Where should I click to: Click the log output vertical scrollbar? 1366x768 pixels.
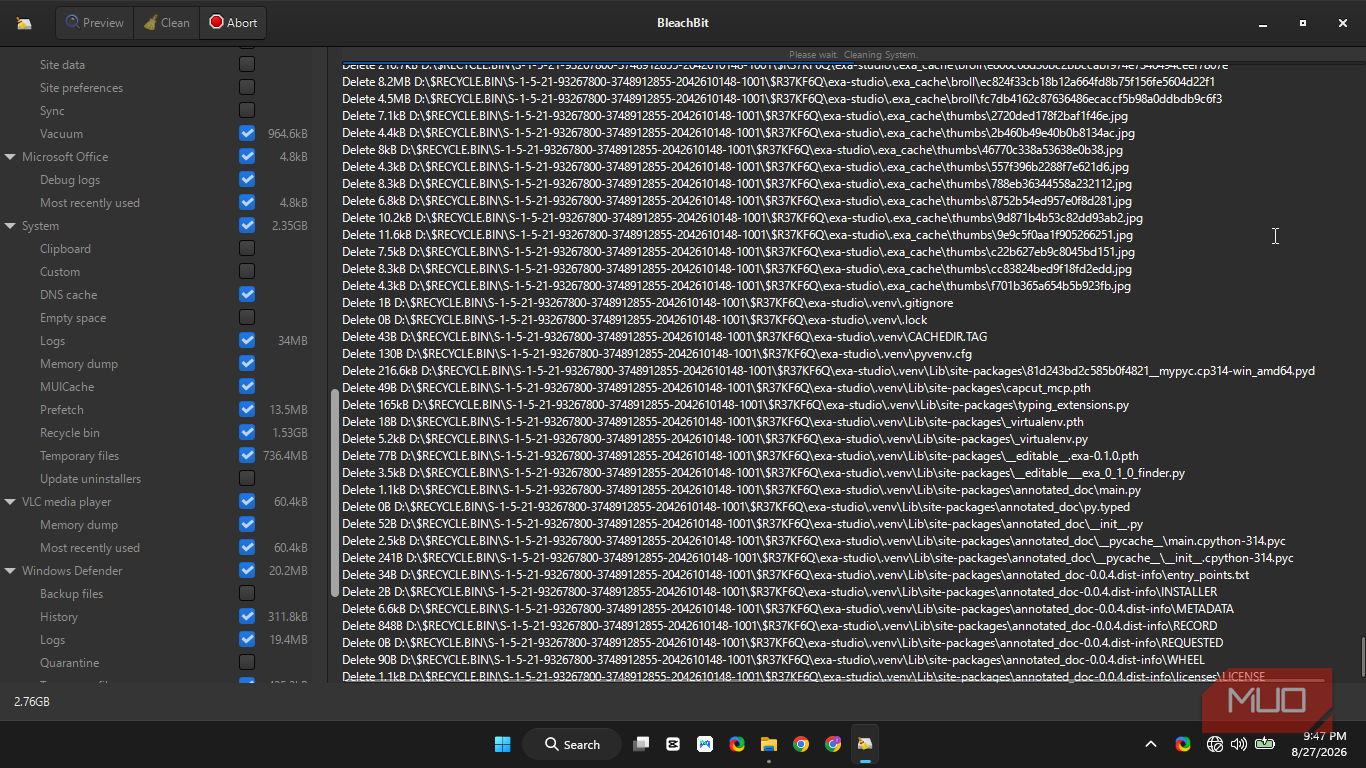[1361, 656]
